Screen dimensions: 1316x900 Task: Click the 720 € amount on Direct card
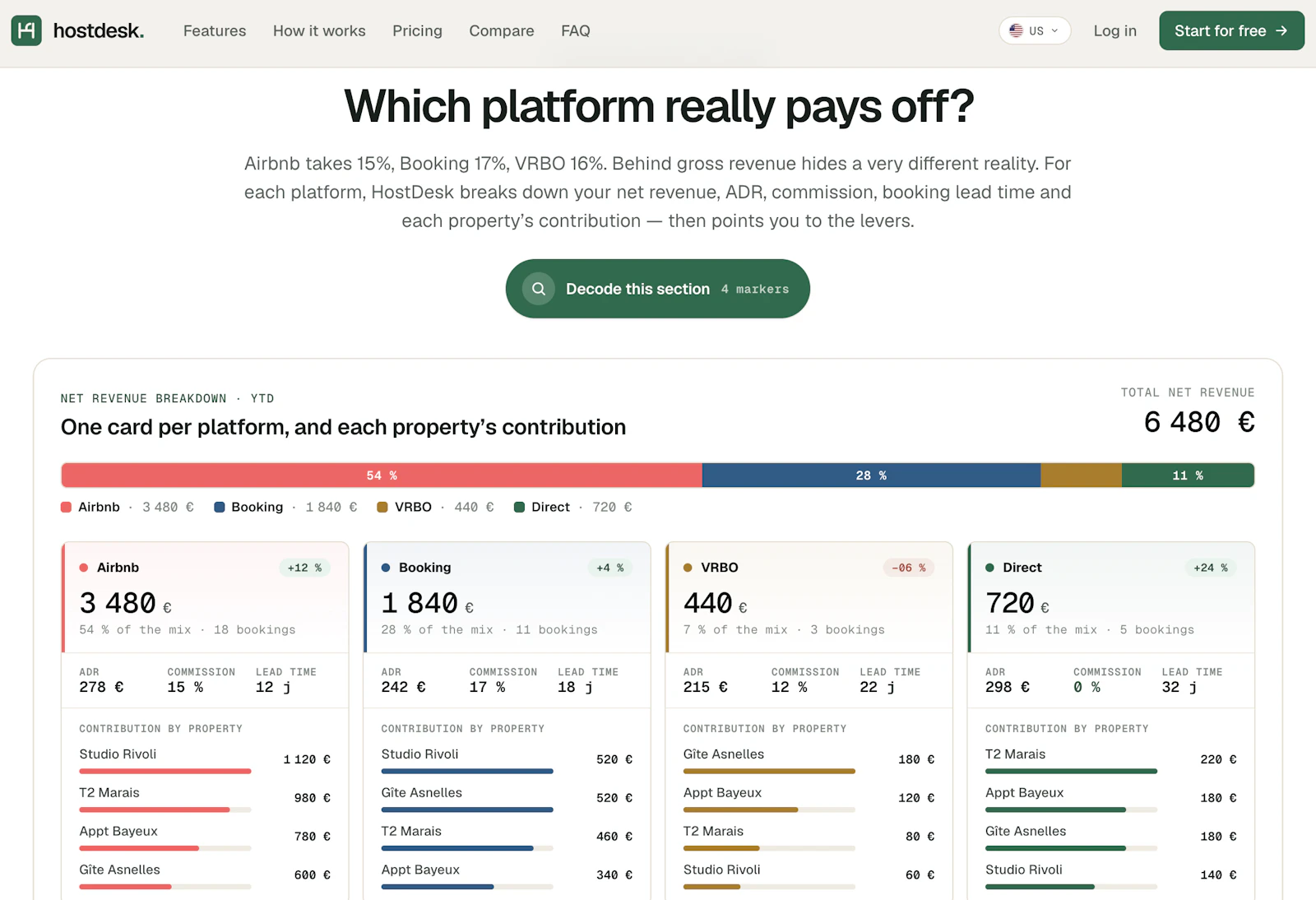[1017, 603]
